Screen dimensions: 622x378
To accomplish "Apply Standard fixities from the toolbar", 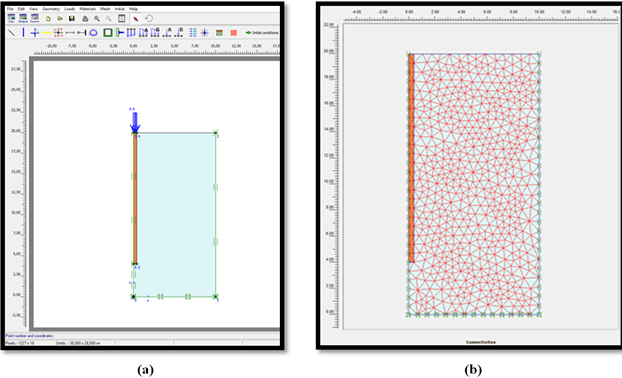I will 108,33.
